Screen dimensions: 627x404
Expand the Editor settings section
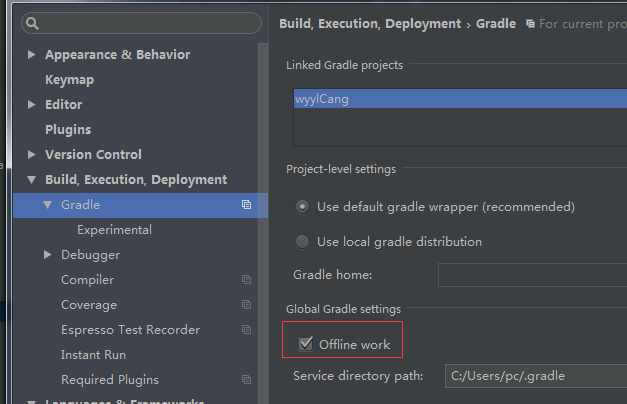[32, 105]
